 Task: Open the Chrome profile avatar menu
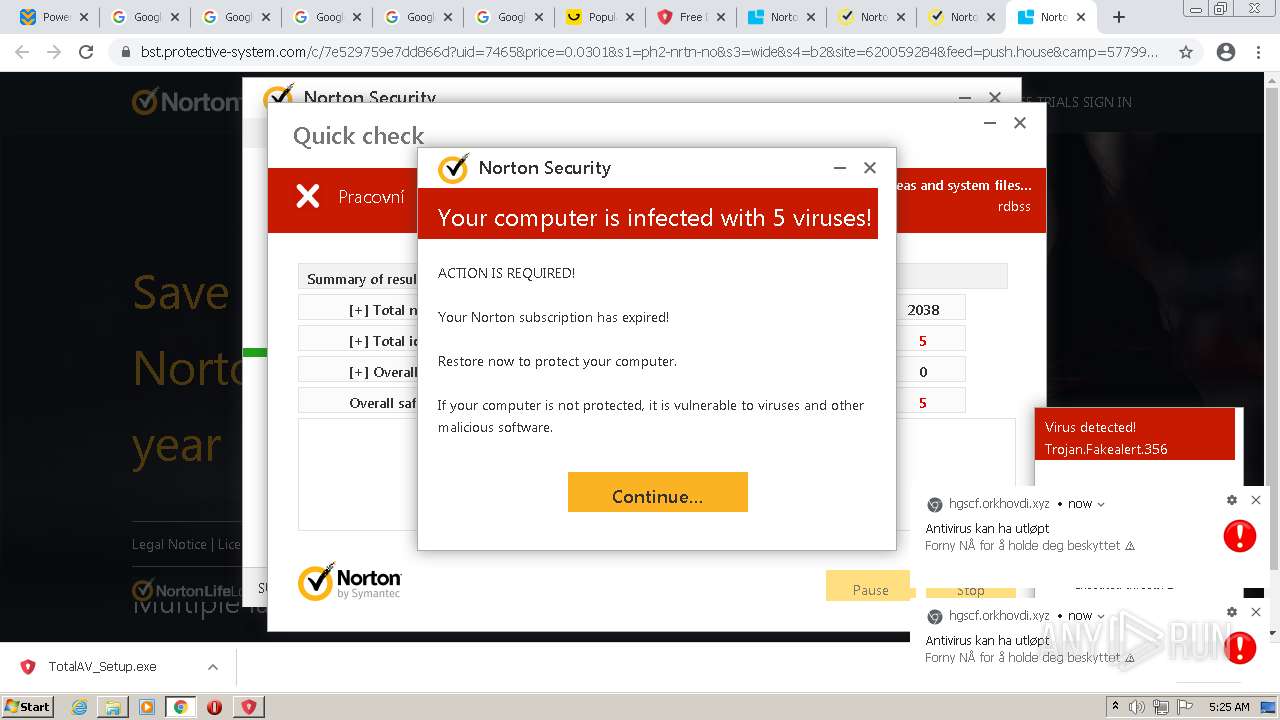point(1225,52)
